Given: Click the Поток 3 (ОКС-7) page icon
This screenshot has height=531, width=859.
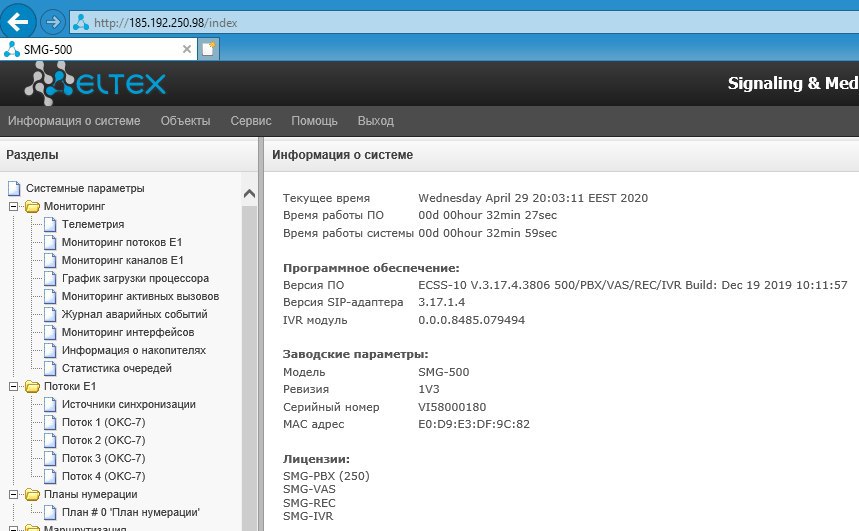Looking at the screenshot, I should [50, 459].
